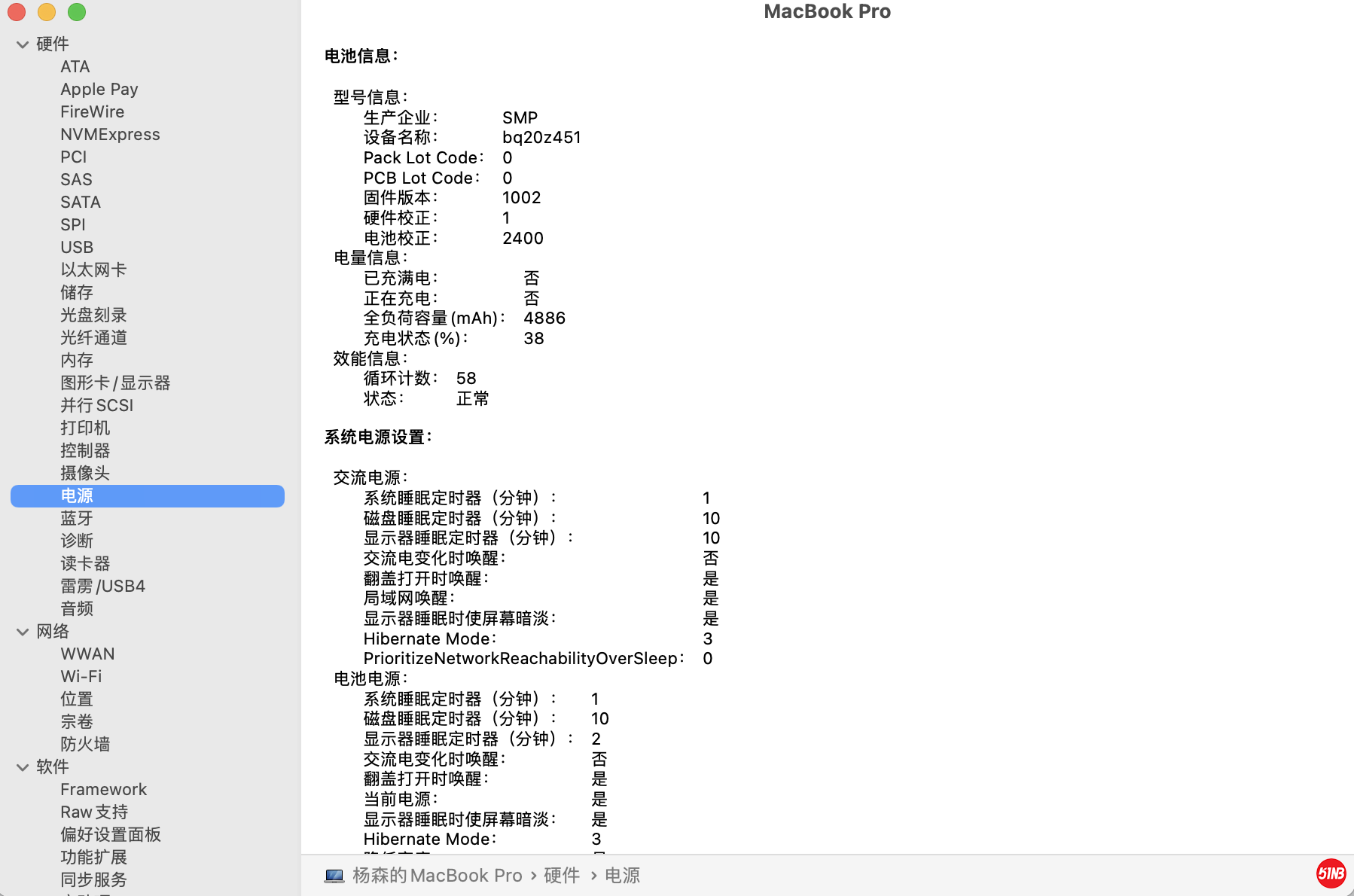Select SATA in the sidebar
Viewport: 1354px width, 896px height.
[81, 203]
